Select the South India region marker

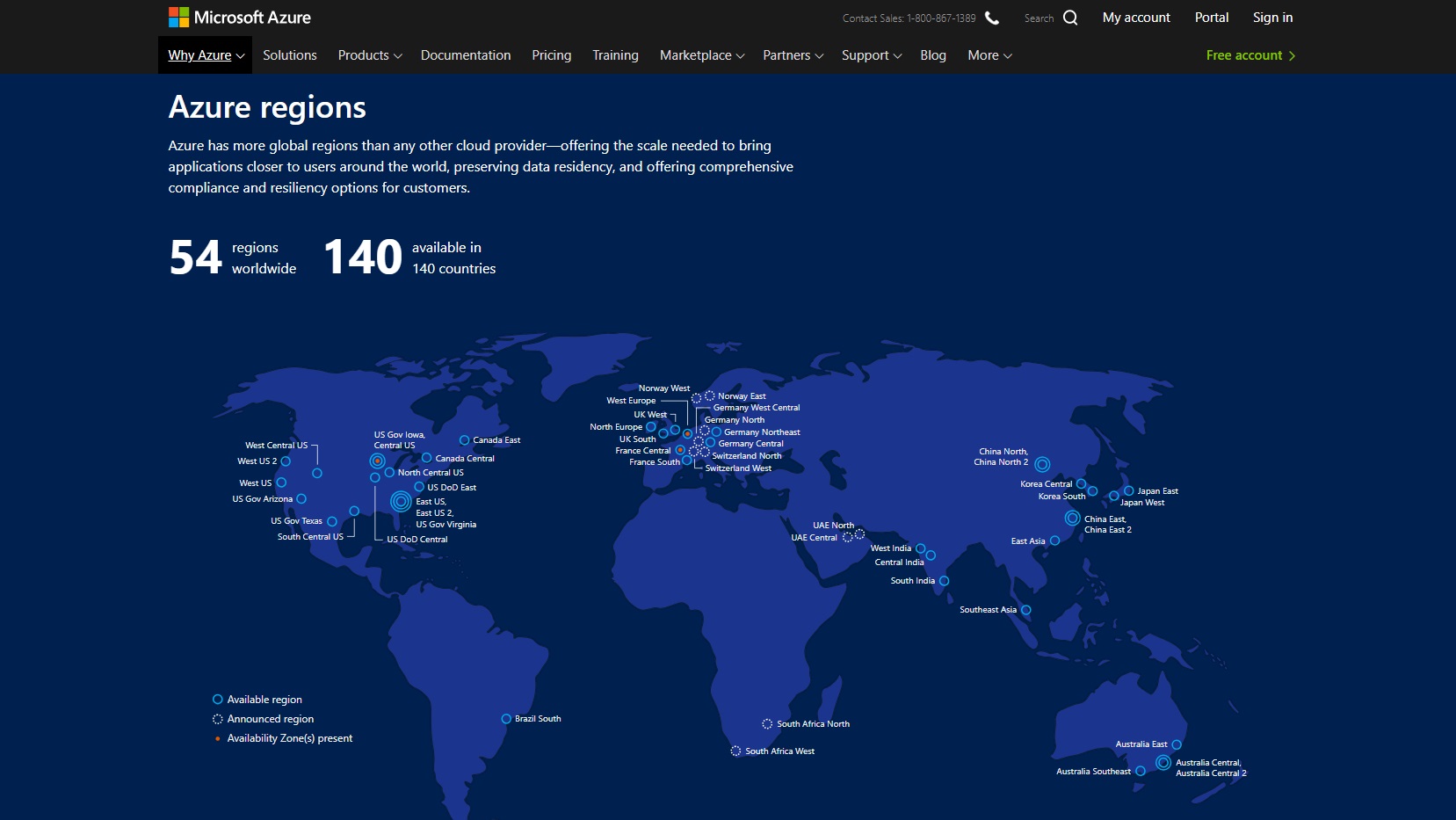coord(944,581)
